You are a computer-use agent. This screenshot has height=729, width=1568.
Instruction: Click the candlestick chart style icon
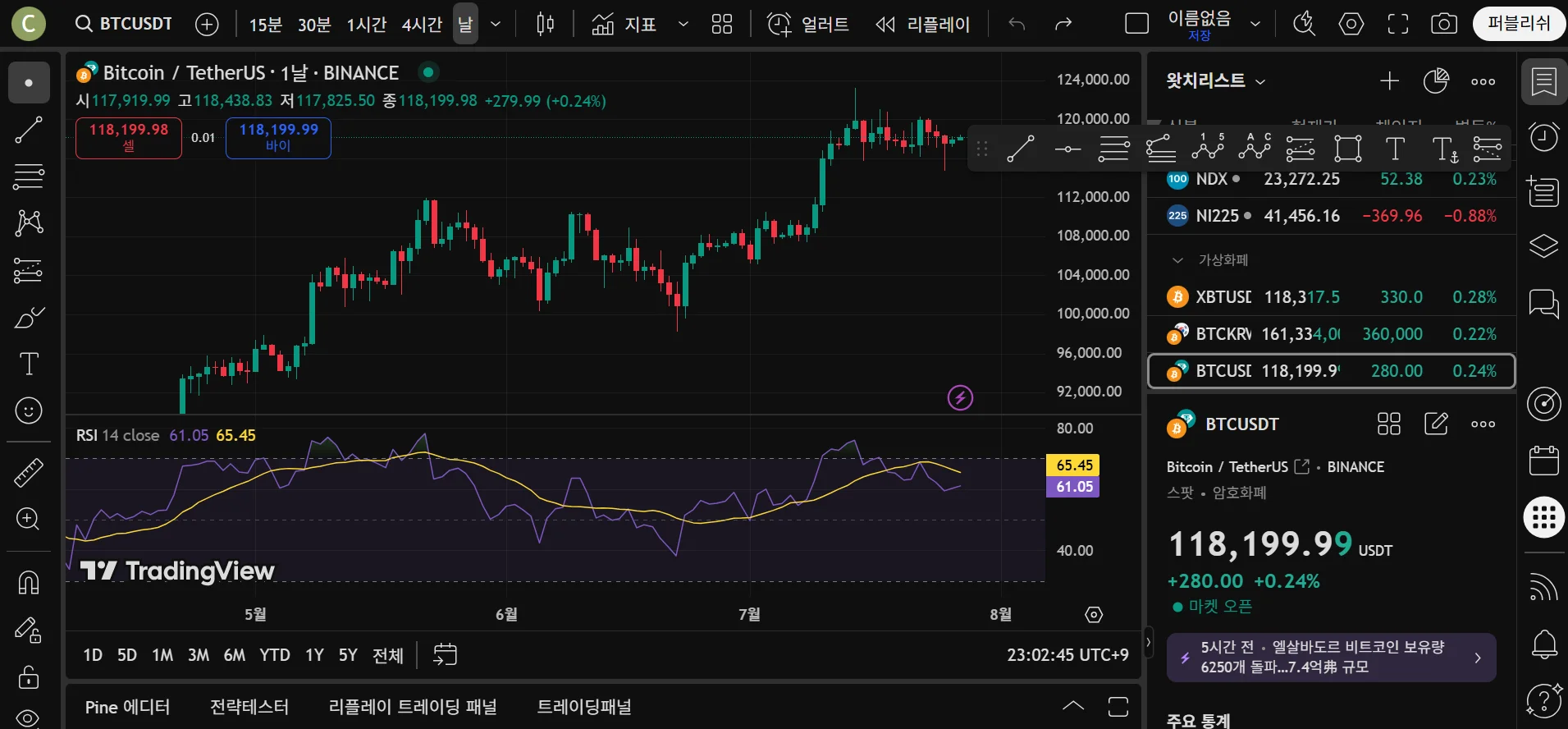click(545, 25)
